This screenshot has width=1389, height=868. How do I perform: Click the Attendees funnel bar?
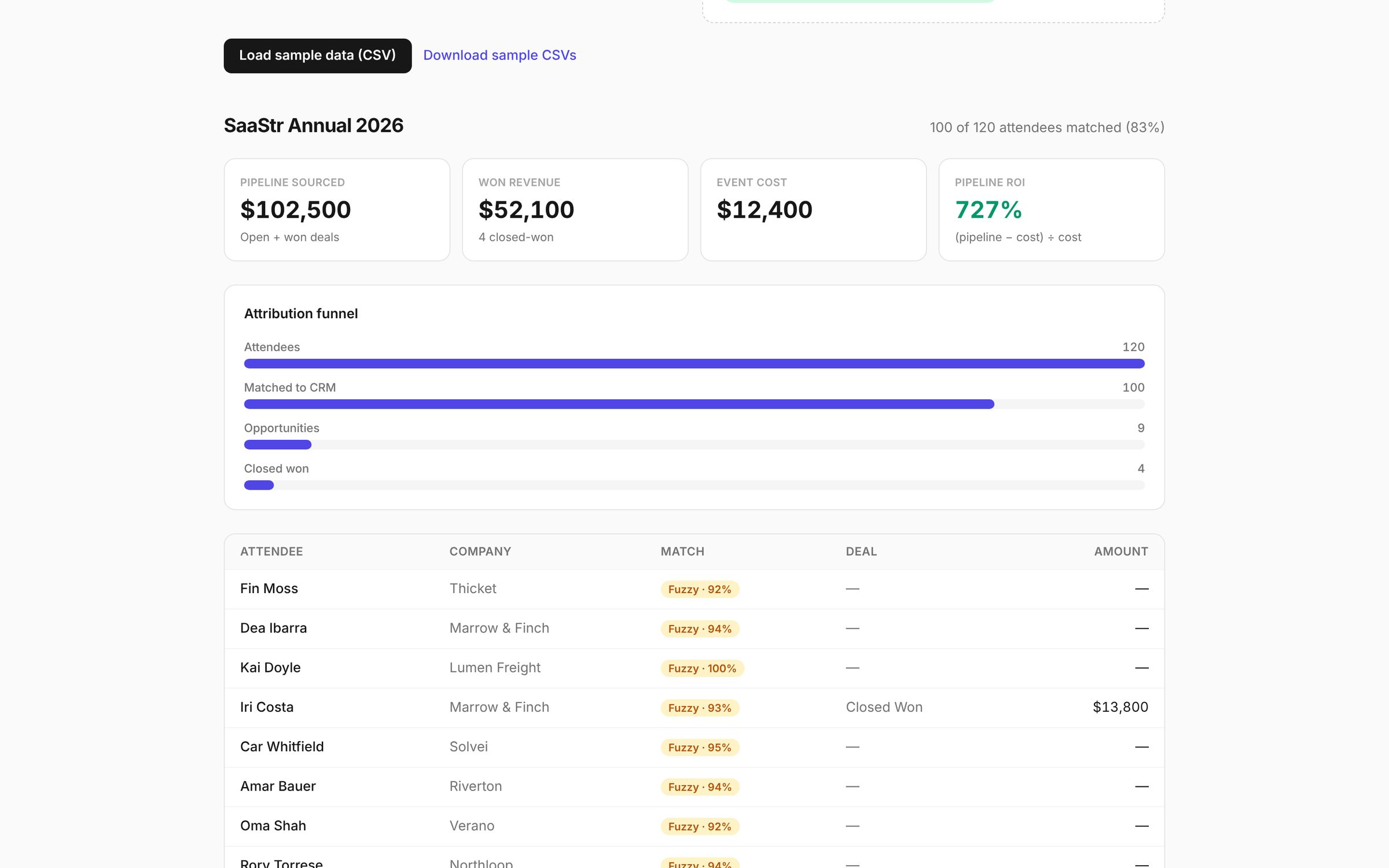[694, 363]
